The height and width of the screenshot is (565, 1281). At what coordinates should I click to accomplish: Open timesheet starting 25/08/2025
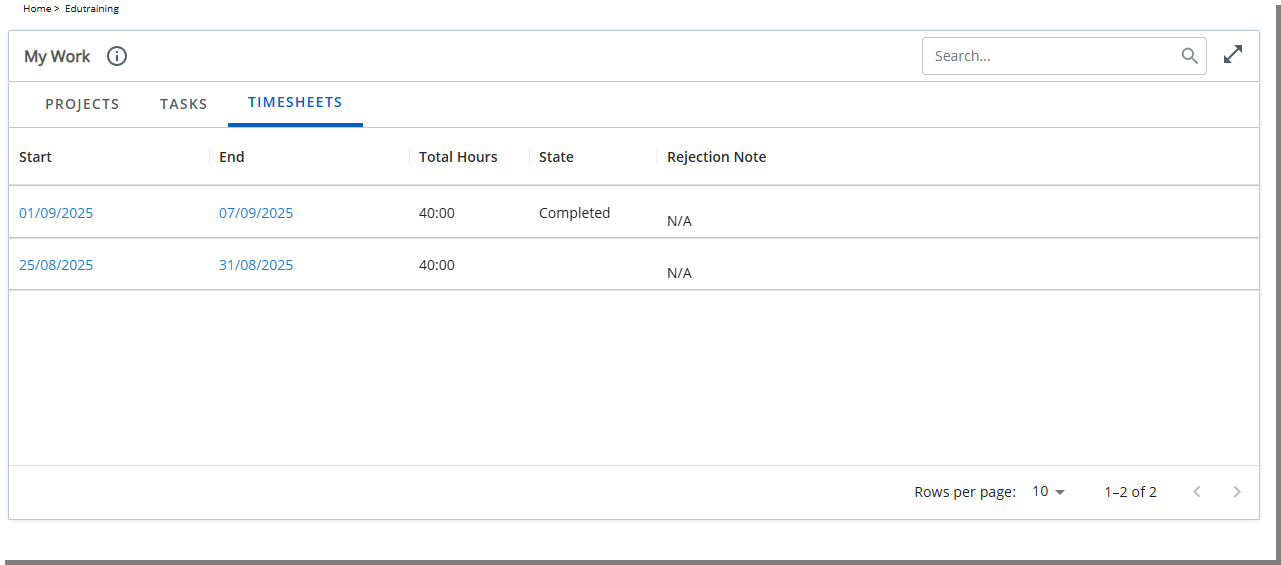coord(56,265)
